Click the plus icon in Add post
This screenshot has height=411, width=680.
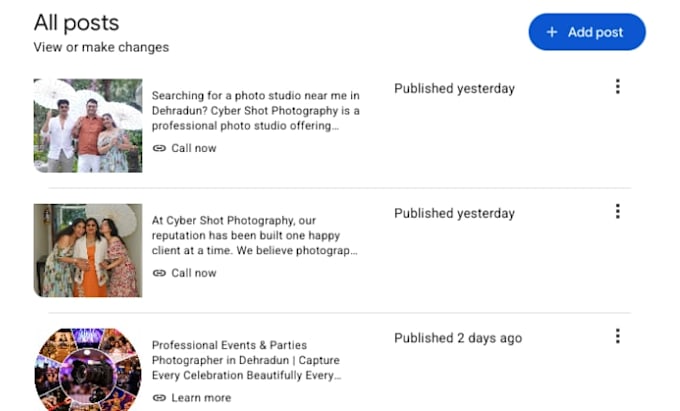coord(552,32)
